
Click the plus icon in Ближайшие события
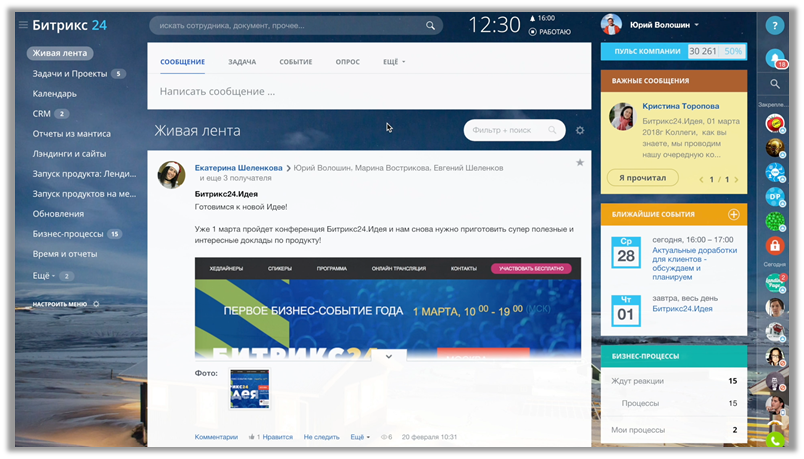pyautogui.click(x=733, y=214)
